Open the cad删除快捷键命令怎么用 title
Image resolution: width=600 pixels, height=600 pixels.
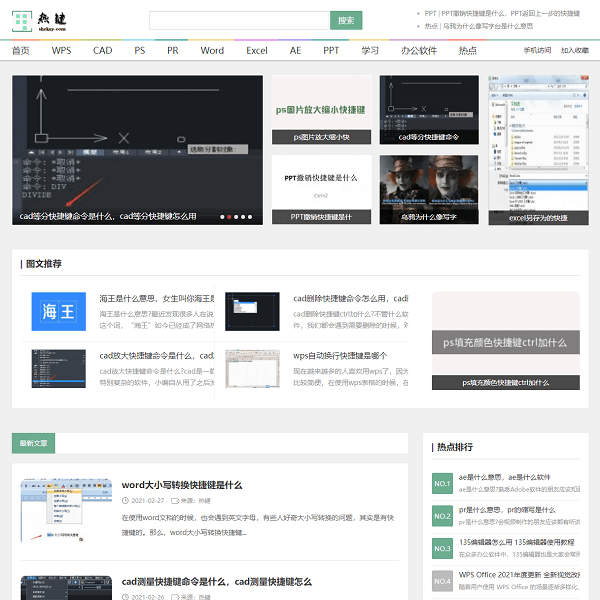[351, 298]
